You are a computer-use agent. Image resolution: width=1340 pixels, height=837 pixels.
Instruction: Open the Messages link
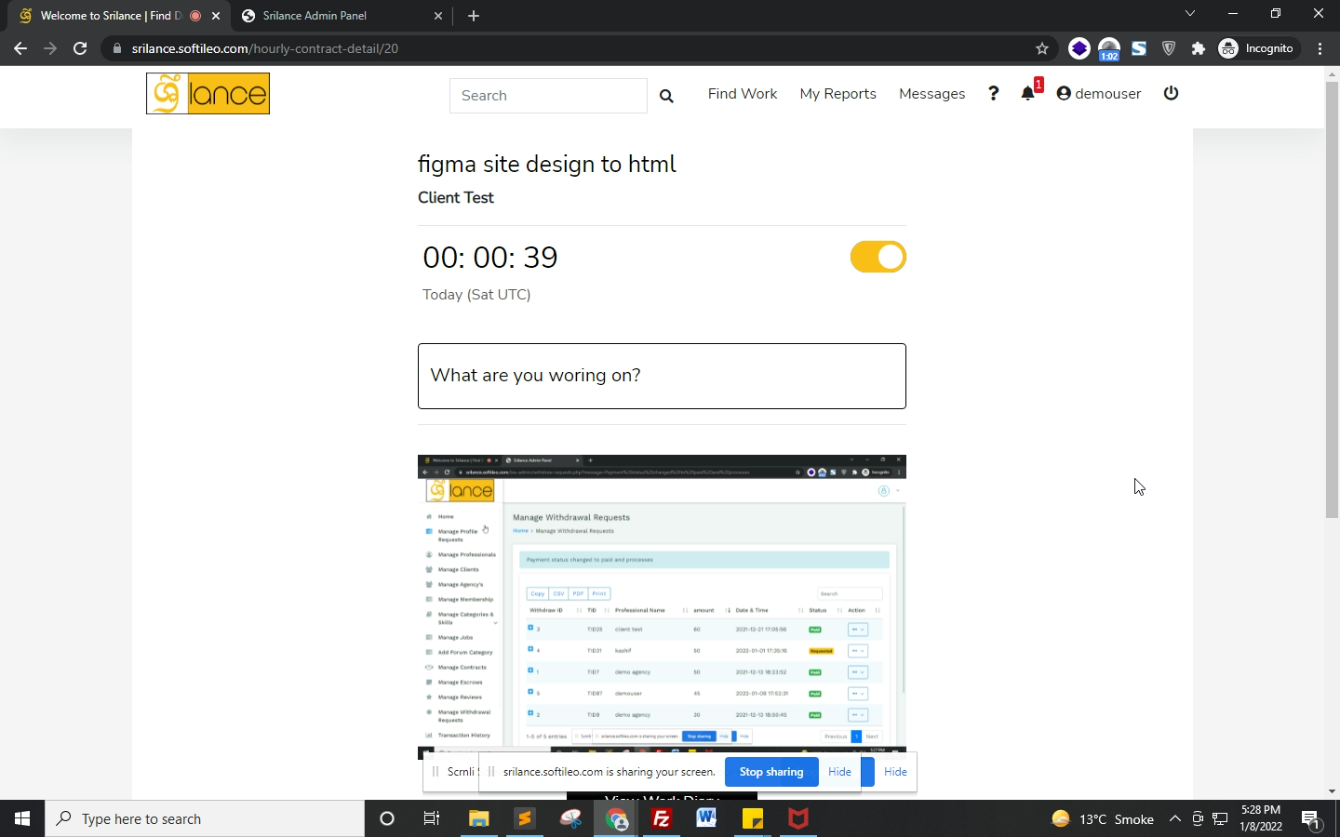click(932, 94)
